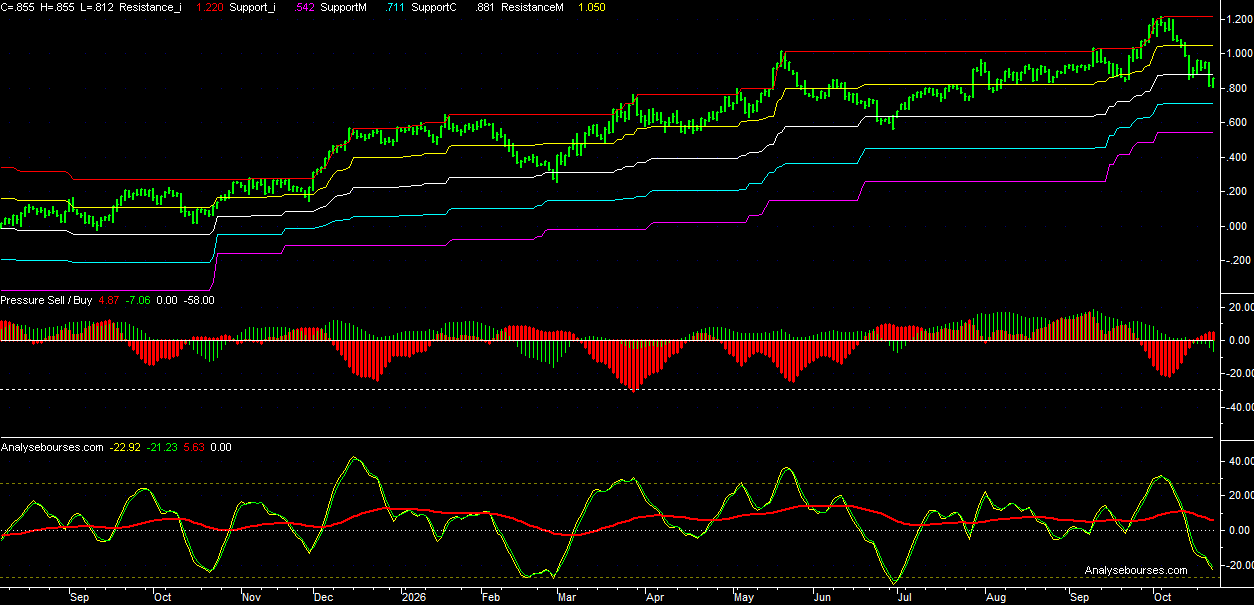Image resolution: width=1254 pixels, height=605 pixels.
Task: Click the red "5.63" oscillator value
Action: pos(195,447)
